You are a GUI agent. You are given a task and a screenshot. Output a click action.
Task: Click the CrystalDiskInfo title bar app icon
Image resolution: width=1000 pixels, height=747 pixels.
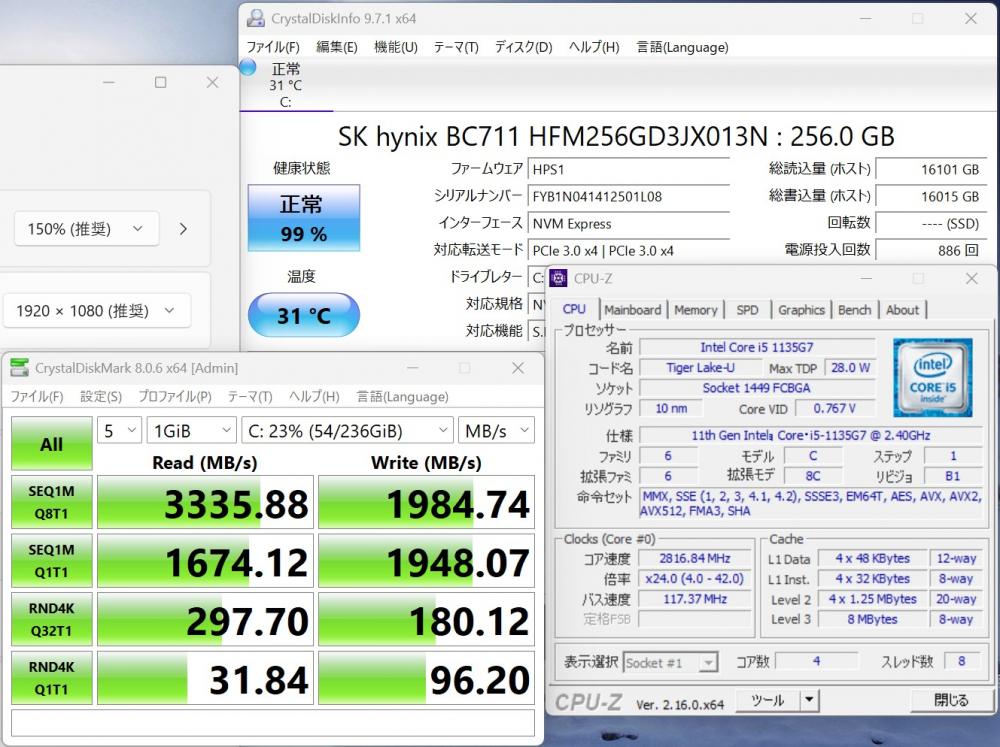click(x=256, y=18)
